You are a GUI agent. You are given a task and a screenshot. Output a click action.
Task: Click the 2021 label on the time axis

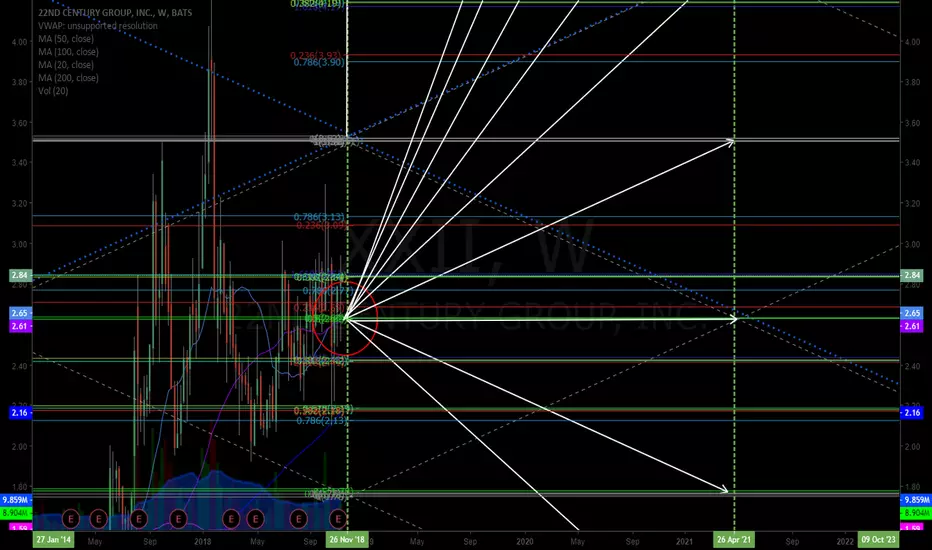(x=685, y=541)
